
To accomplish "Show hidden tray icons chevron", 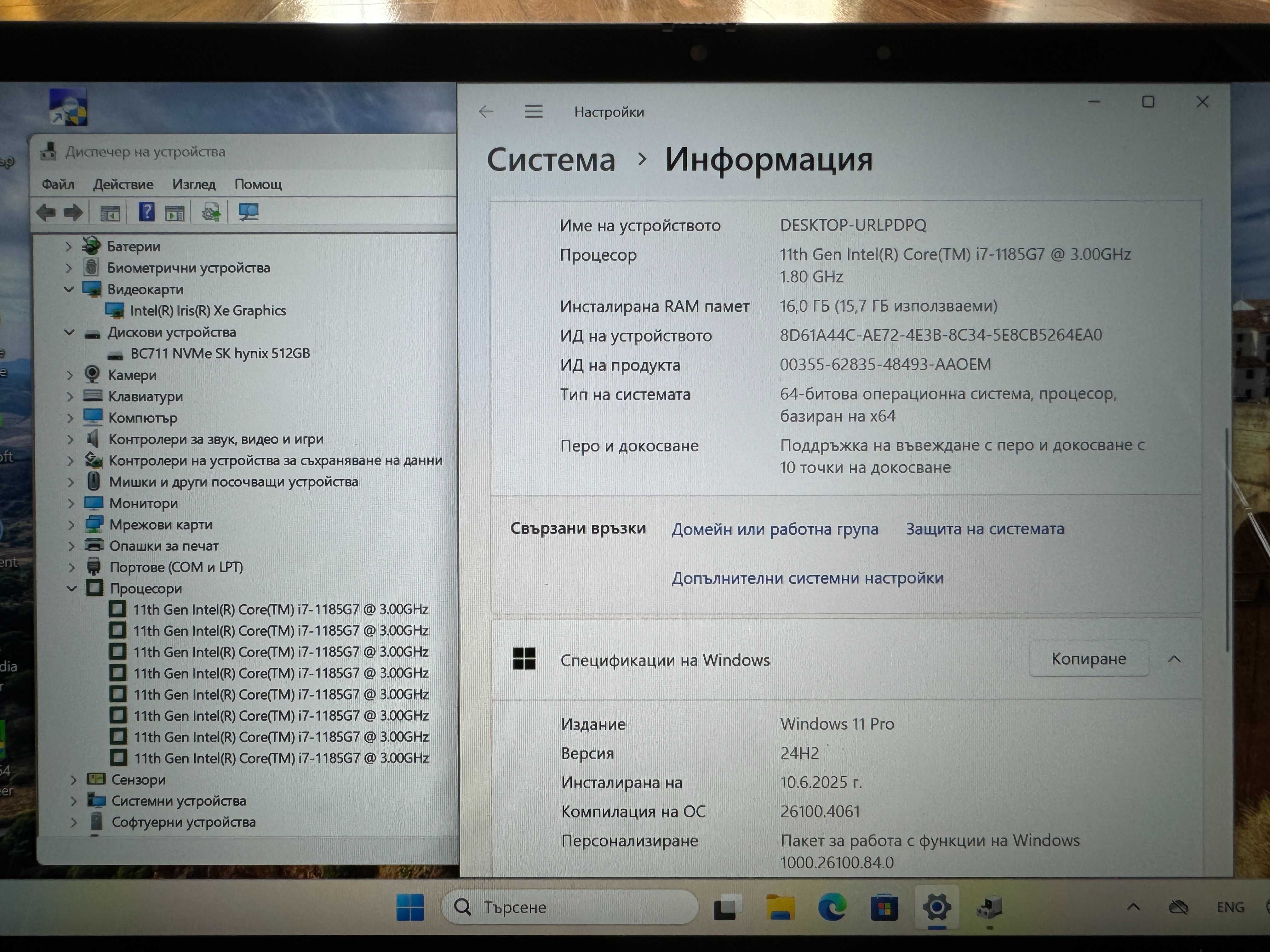I will pos(1133,907).
